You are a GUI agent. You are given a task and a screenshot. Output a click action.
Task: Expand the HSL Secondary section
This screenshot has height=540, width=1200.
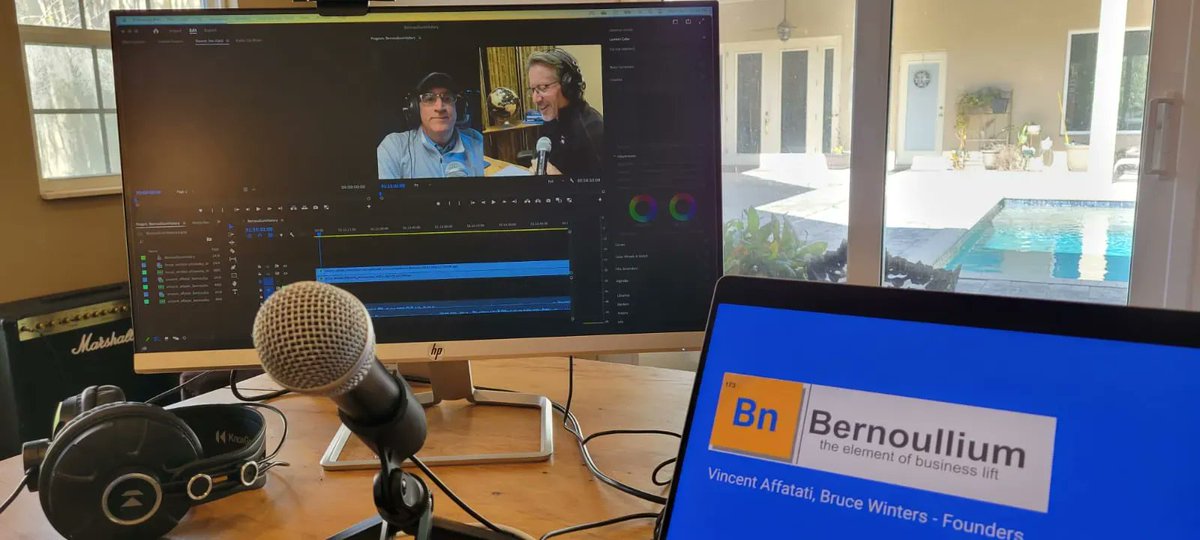point(627,269)
